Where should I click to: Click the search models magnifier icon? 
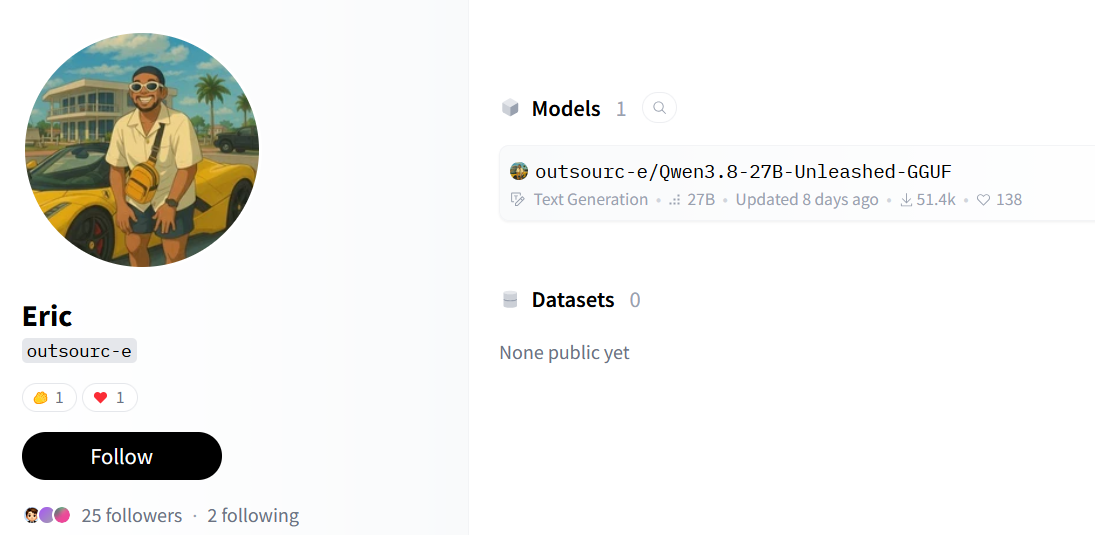point(659,108)
